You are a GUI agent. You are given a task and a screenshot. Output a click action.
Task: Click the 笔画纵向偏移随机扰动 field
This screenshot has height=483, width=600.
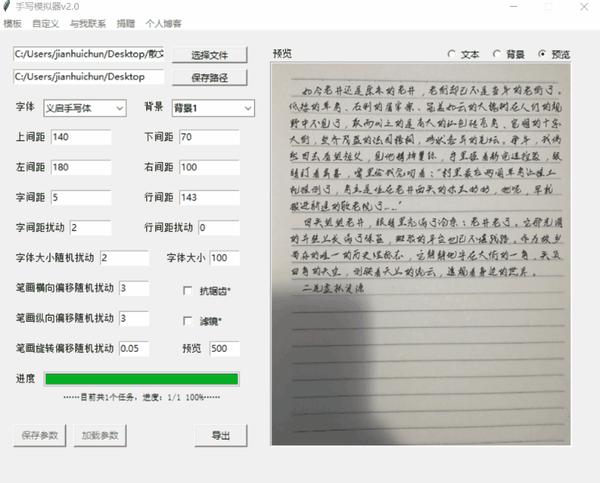[x=134, y=318]
